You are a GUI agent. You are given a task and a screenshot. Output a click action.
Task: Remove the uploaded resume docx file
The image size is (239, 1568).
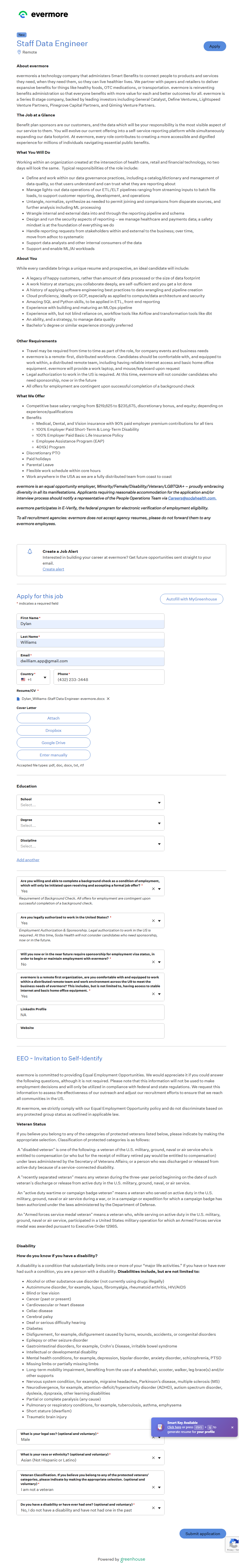coord(108,699)
